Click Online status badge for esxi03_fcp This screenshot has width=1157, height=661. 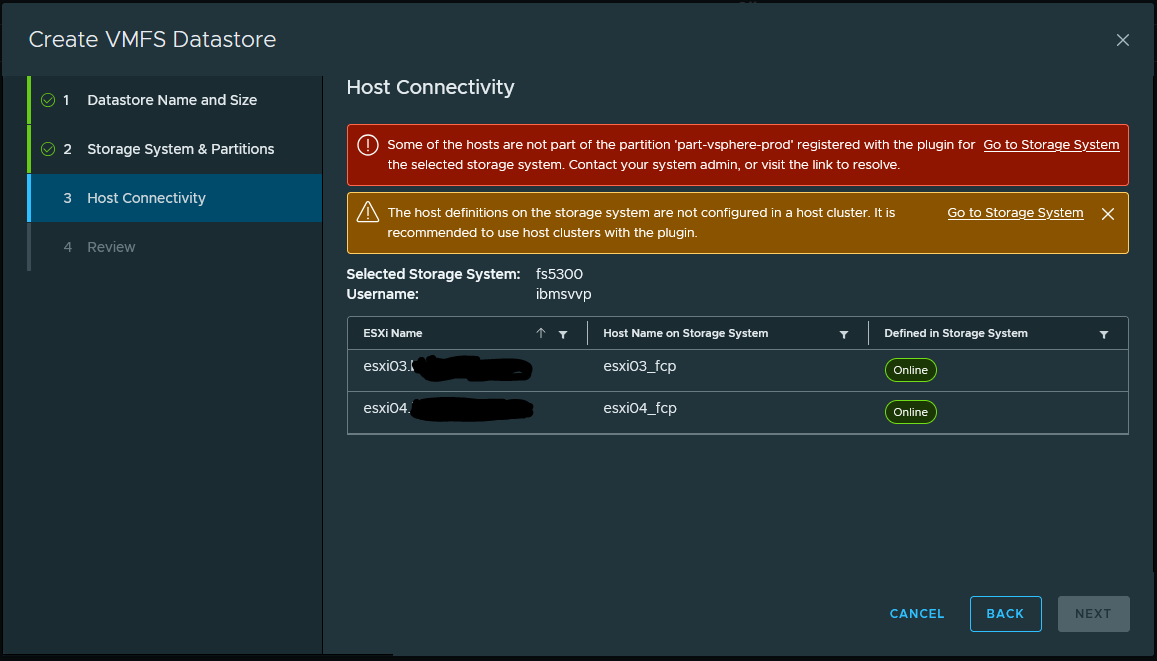click(x=910, y=370)
